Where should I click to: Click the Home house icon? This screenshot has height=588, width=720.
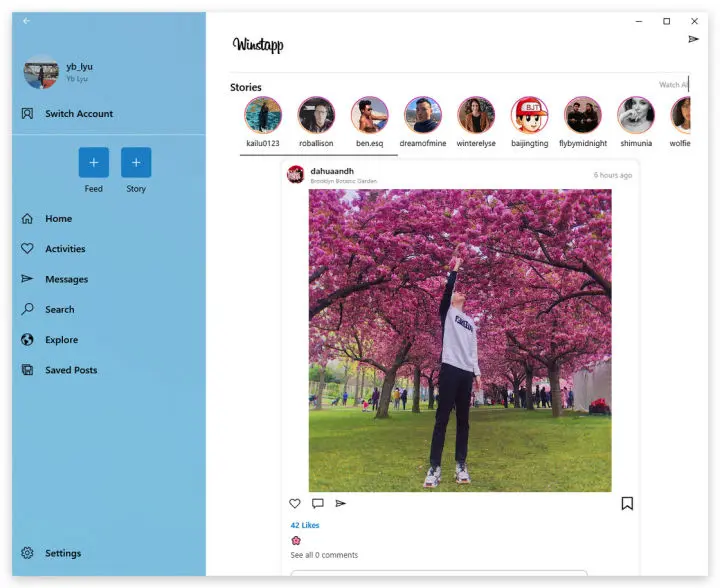(x=27, y=218)
